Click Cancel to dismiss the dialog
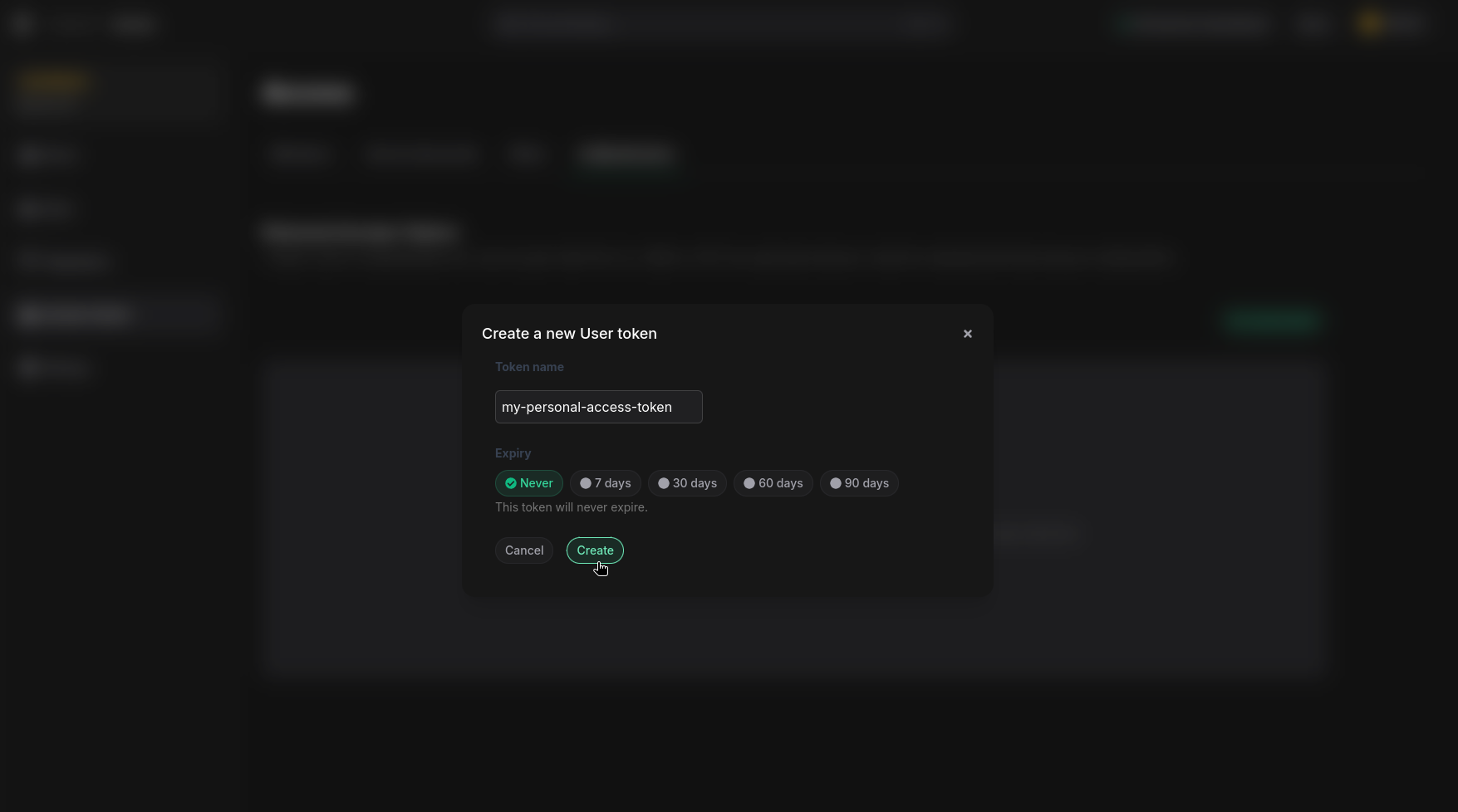 click(x=523, y=550)
